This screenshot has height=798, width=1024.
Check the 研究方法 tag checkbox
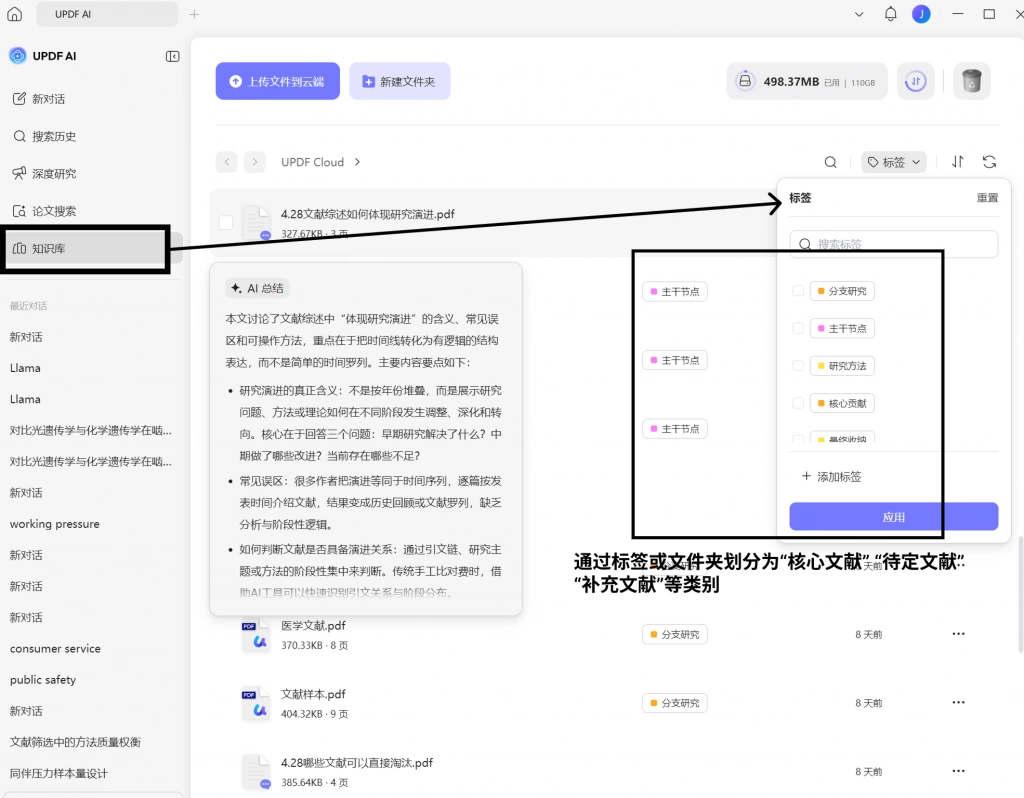(x=797, y=365)
